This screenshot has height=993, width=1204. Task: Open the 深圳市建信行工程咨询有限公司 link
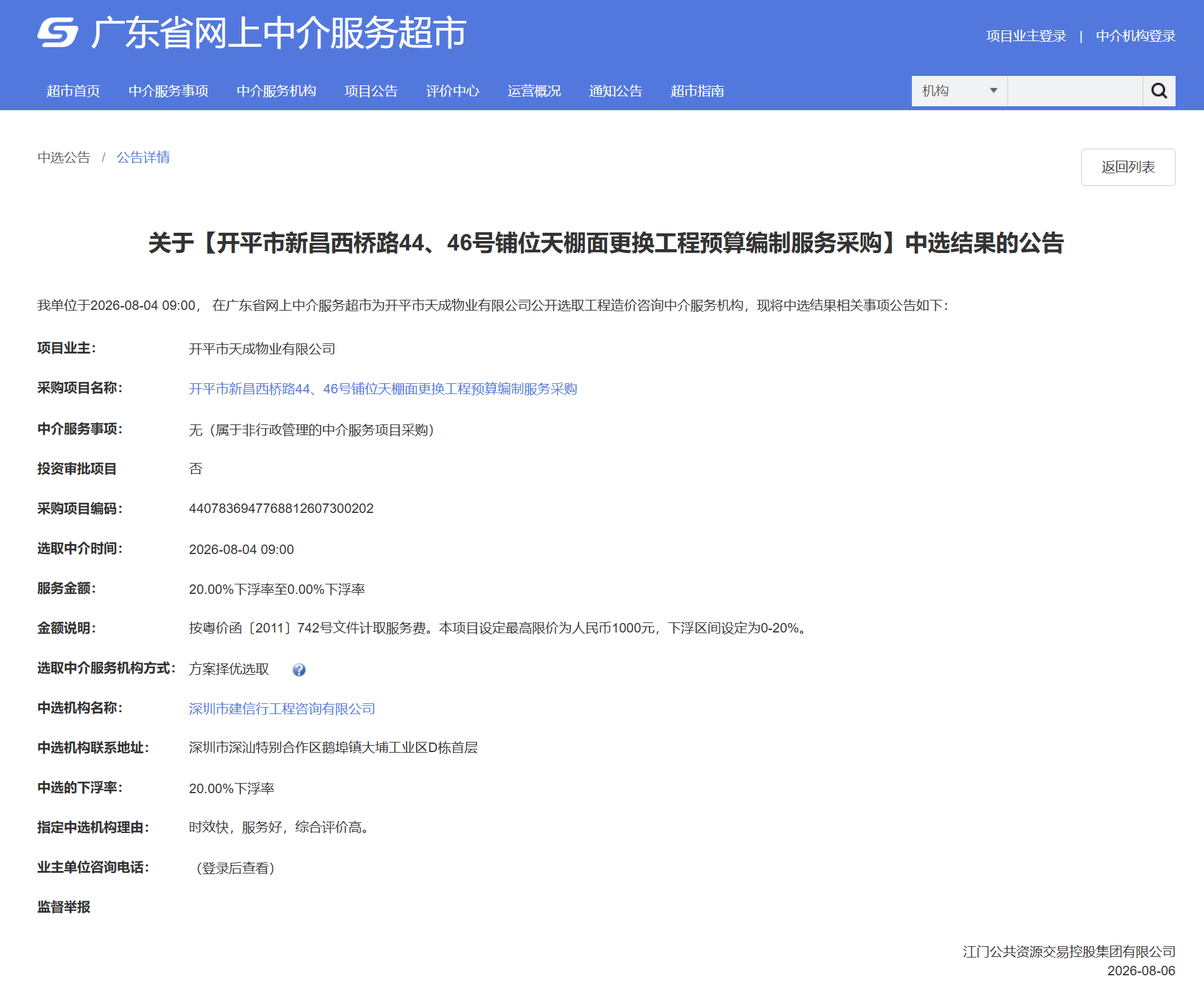click(282, 709)
